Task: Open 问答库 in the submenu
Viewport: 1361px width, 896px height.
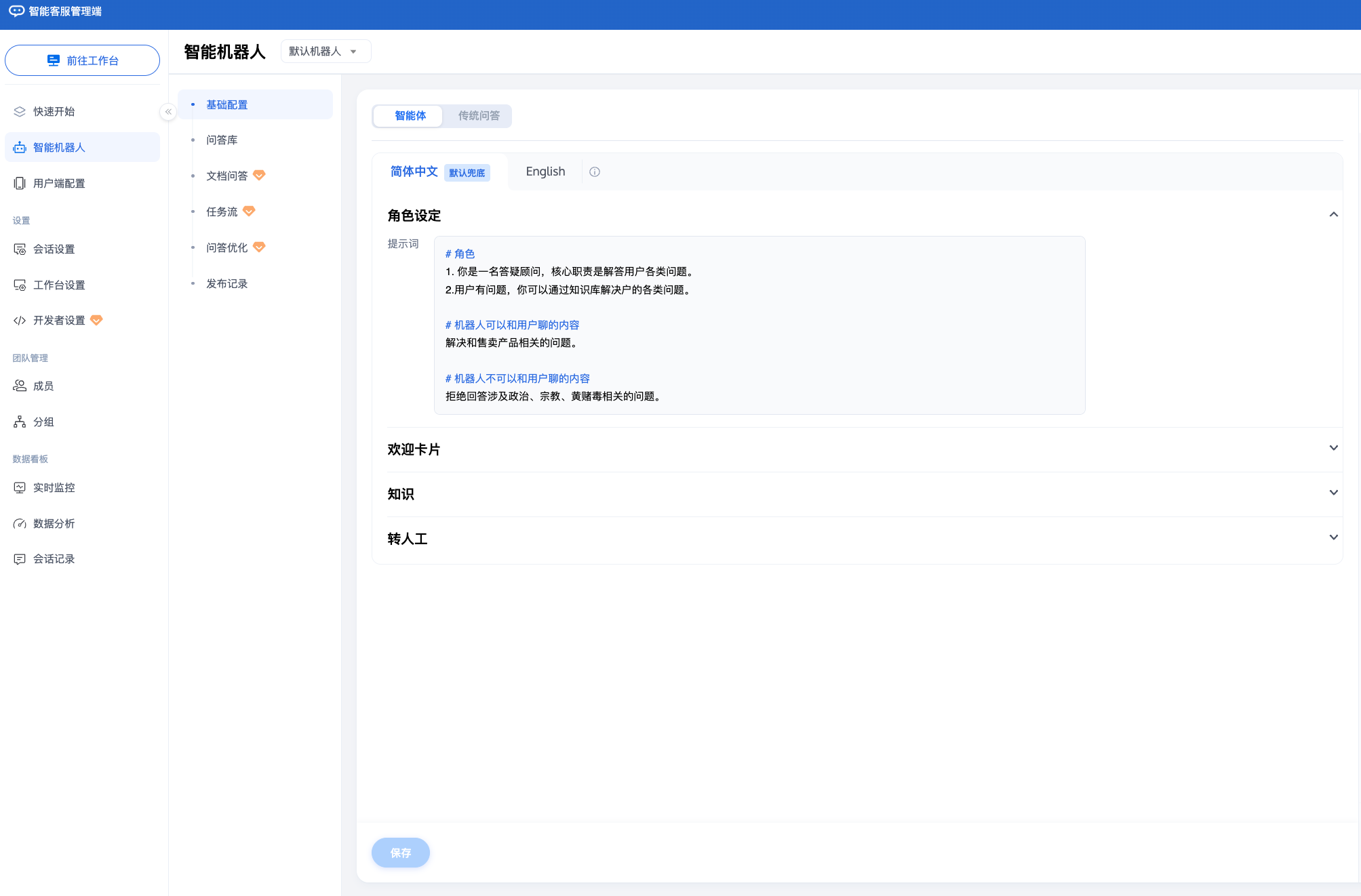Action: (222, 140)
